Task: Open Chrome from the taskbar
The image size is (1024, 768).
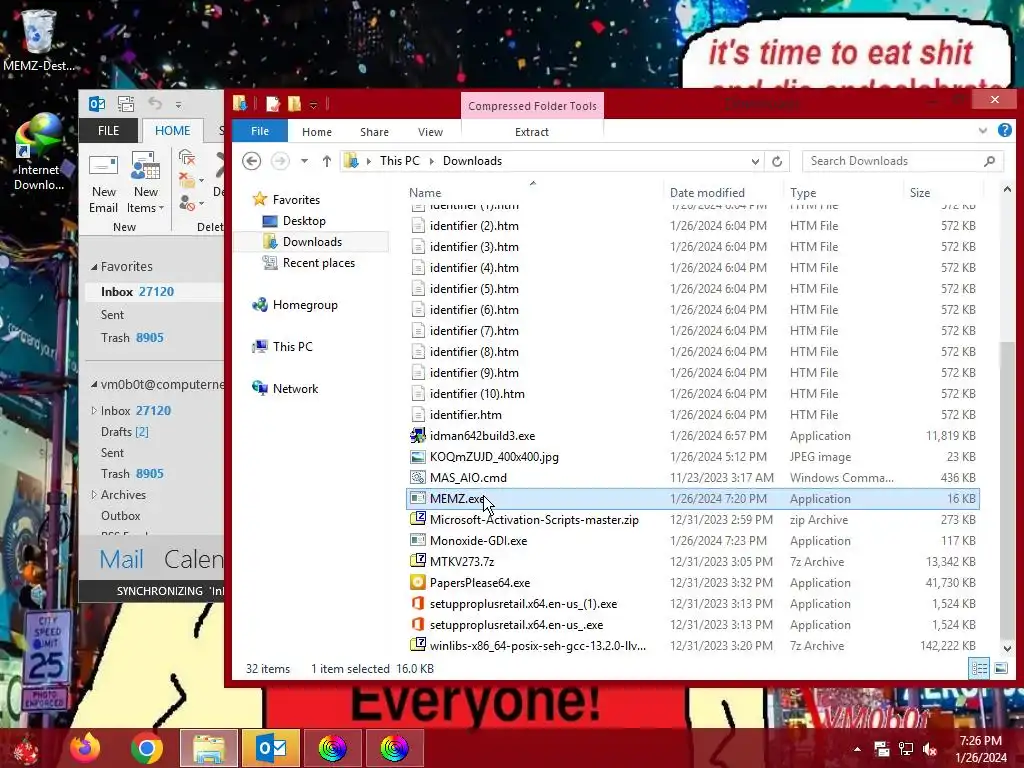Action: point(147,748)
